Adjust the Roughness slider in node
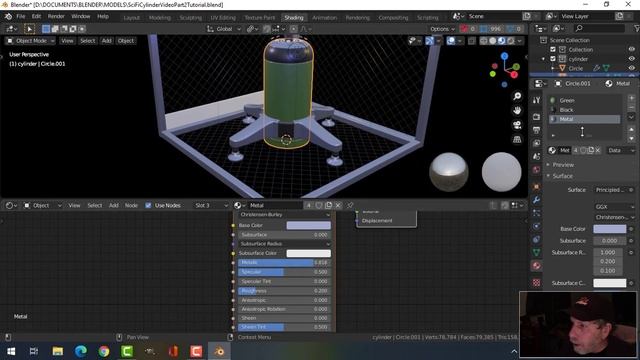 click(284, 291)
